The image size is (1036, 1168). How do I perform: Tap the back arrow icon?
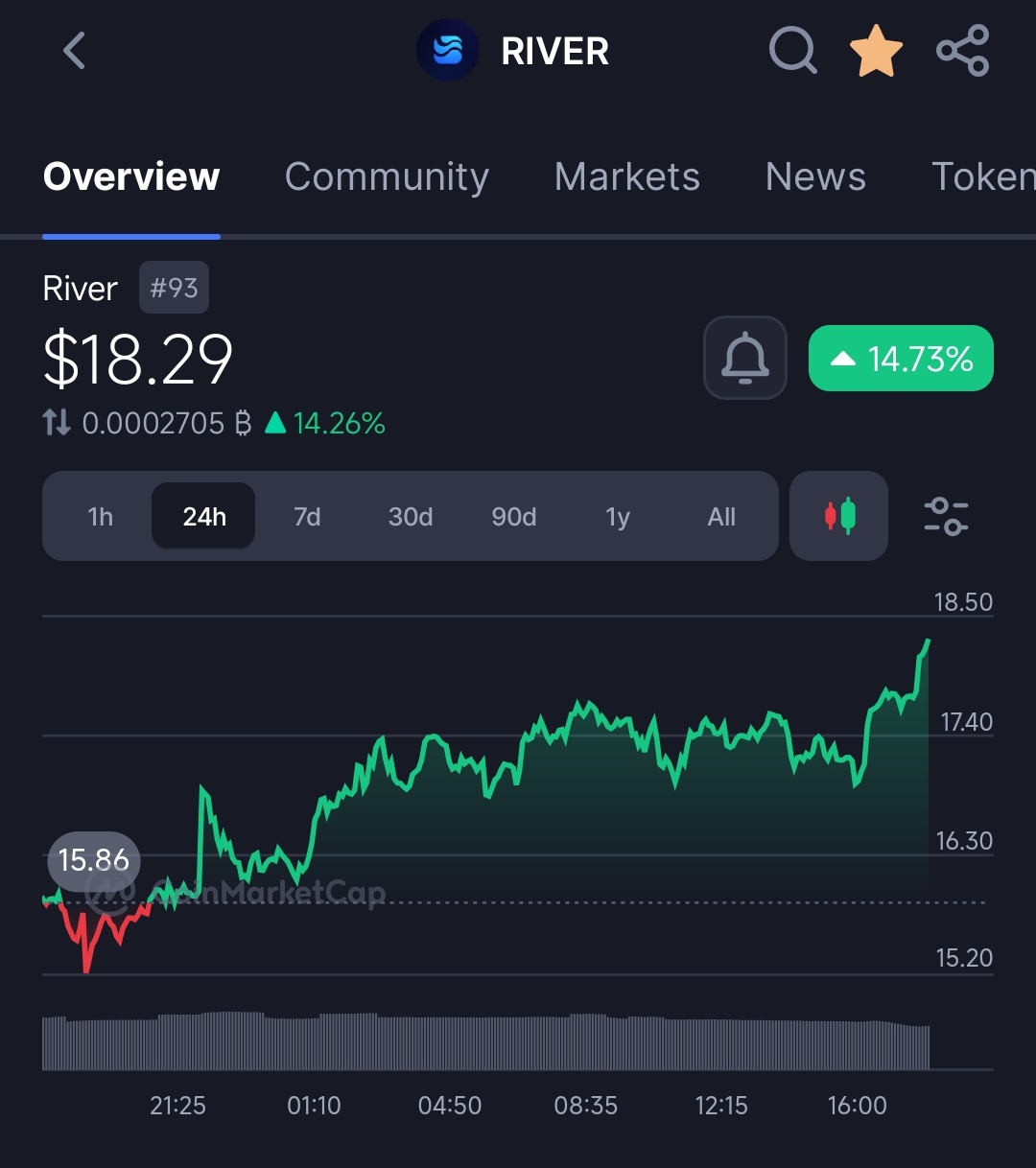(x=75, y=51)
